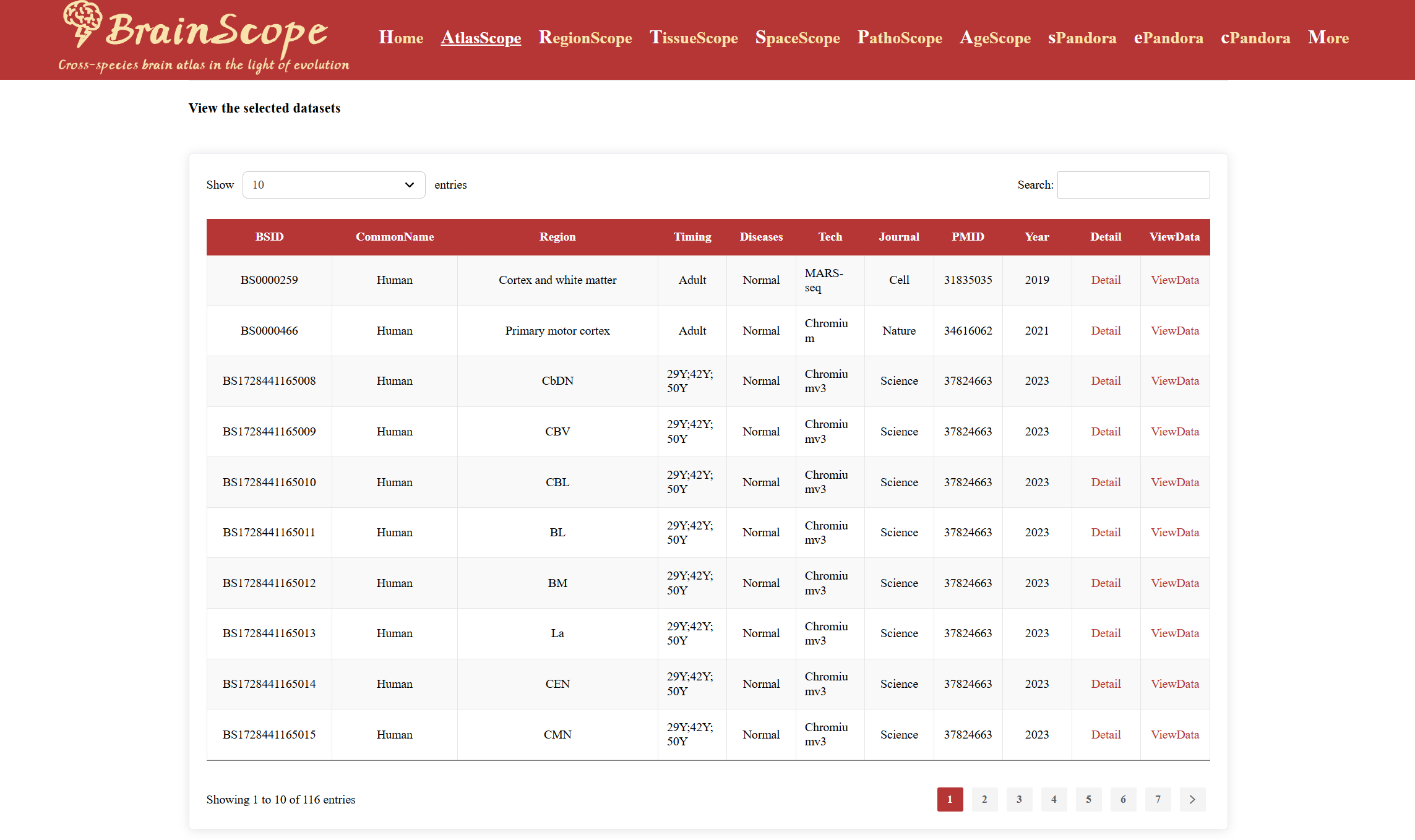Open sPandora menu item

coord(1082,38)
